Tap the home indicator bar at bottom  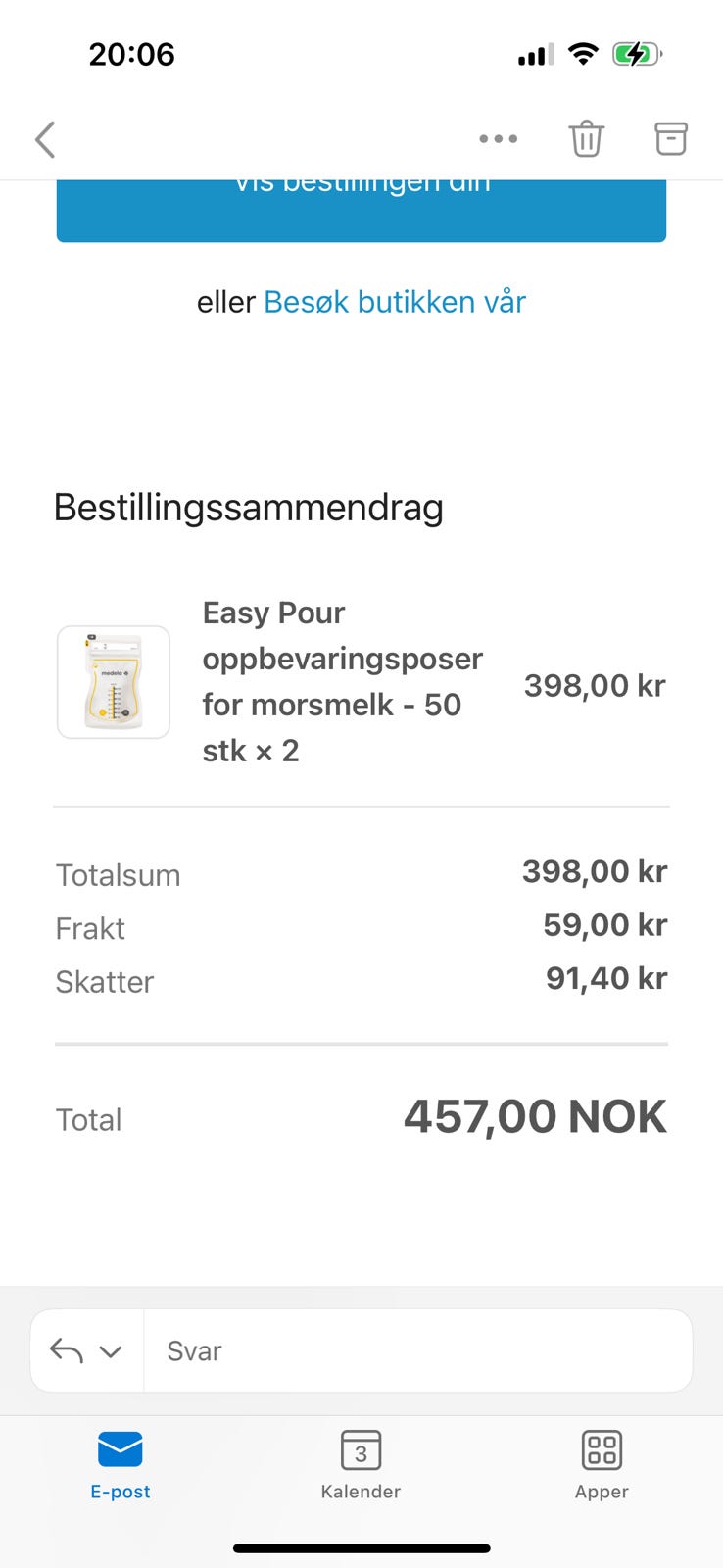(361, 1548)
